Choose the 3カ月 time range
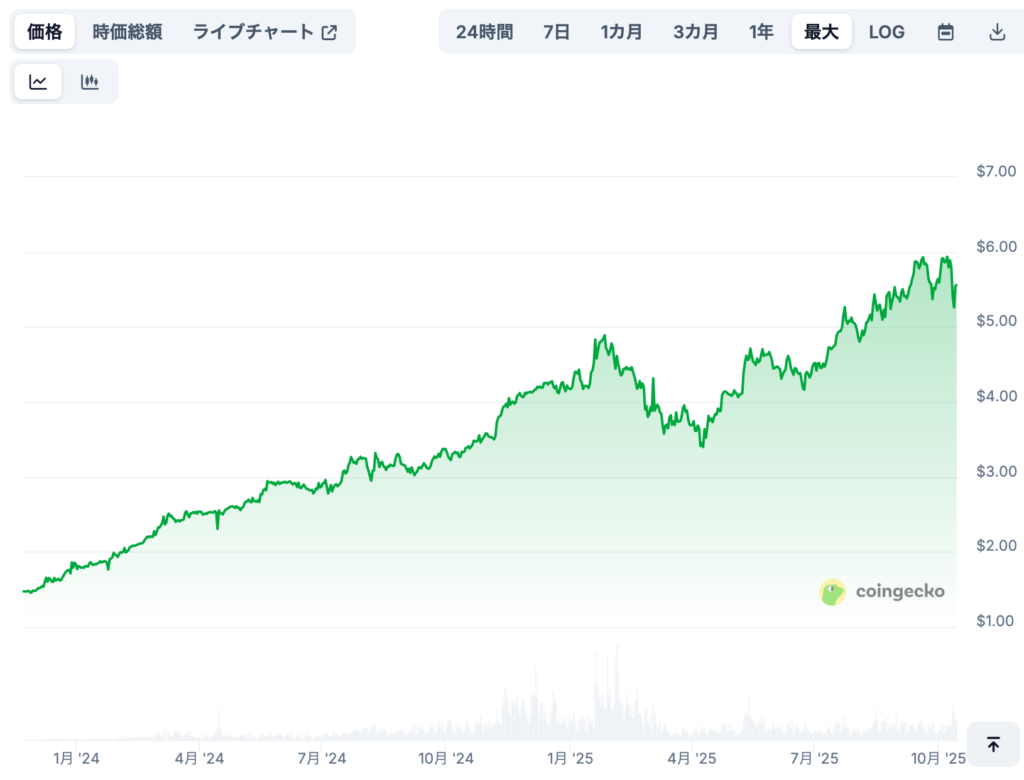The image size is (1024, 780). [x=696, y=32]
